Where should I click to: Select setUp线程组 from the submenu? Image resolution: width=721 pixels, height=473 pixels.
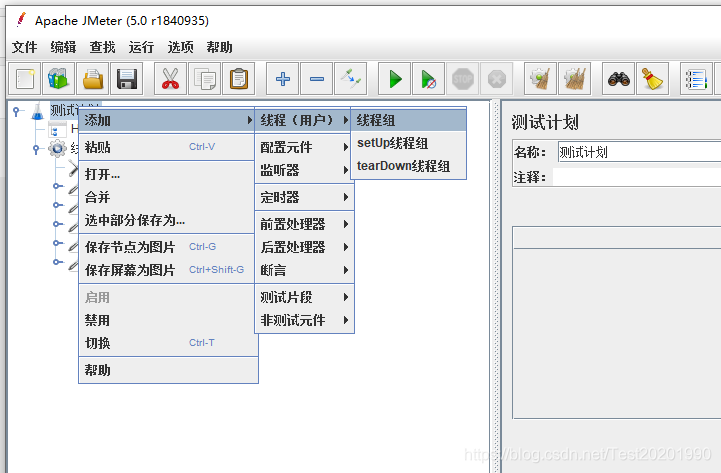point(409,143)
